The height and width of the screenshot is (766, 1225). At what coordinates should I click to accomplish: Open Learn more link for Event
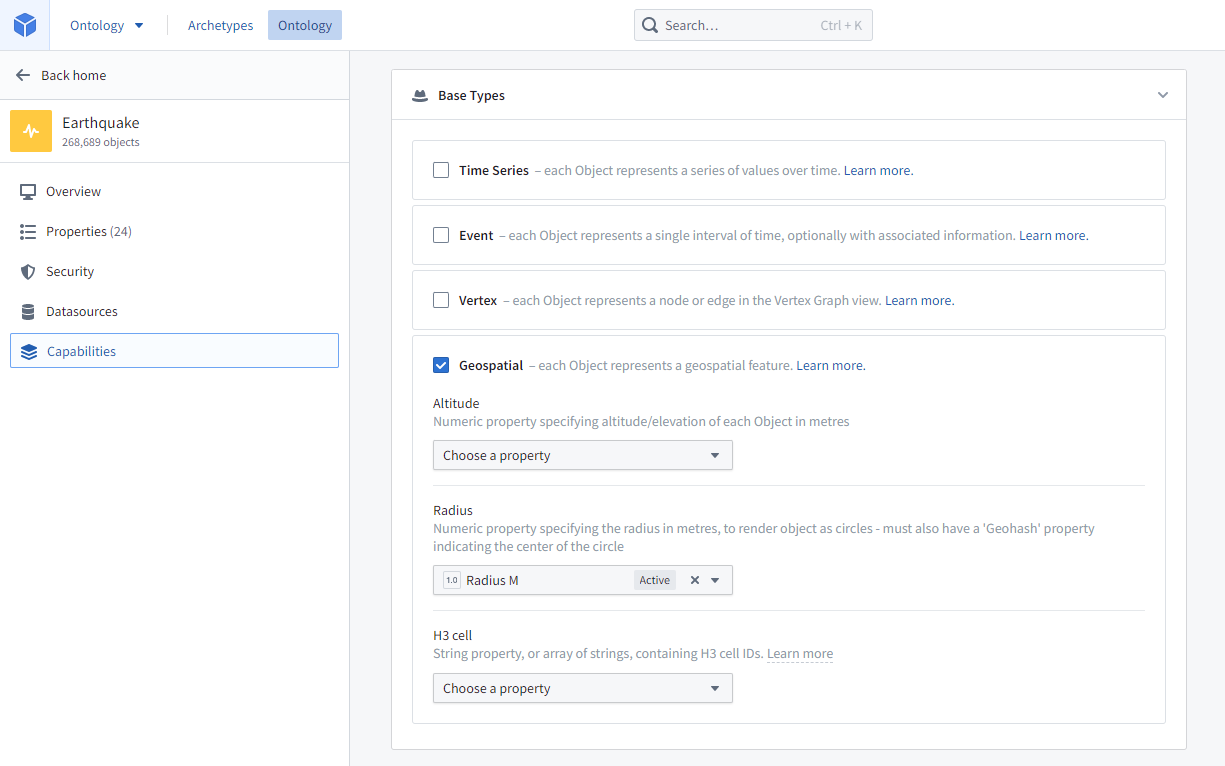click(x=1053, y=235)
